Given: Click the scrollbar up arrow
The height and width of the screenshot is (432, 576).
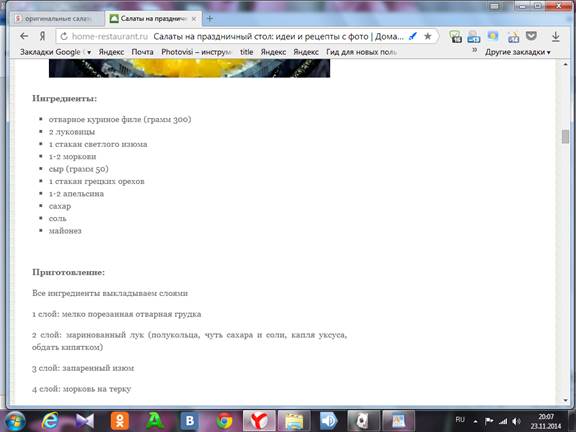Looking at the screenshot, I should 565,64.
